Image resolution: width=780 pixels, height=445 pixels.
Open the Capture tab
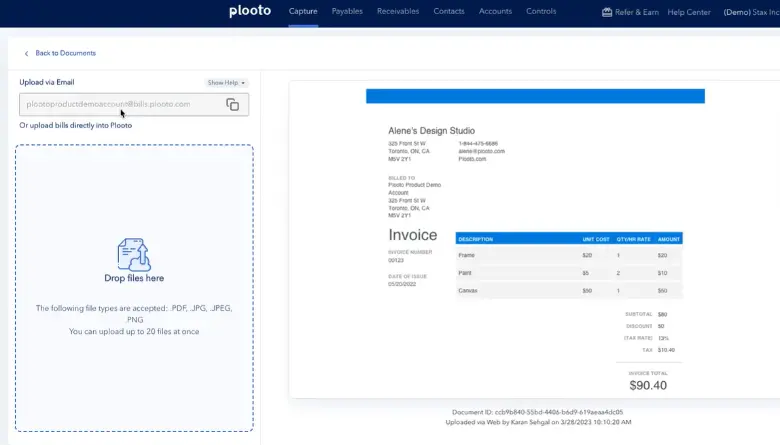(x=303, y=11)
